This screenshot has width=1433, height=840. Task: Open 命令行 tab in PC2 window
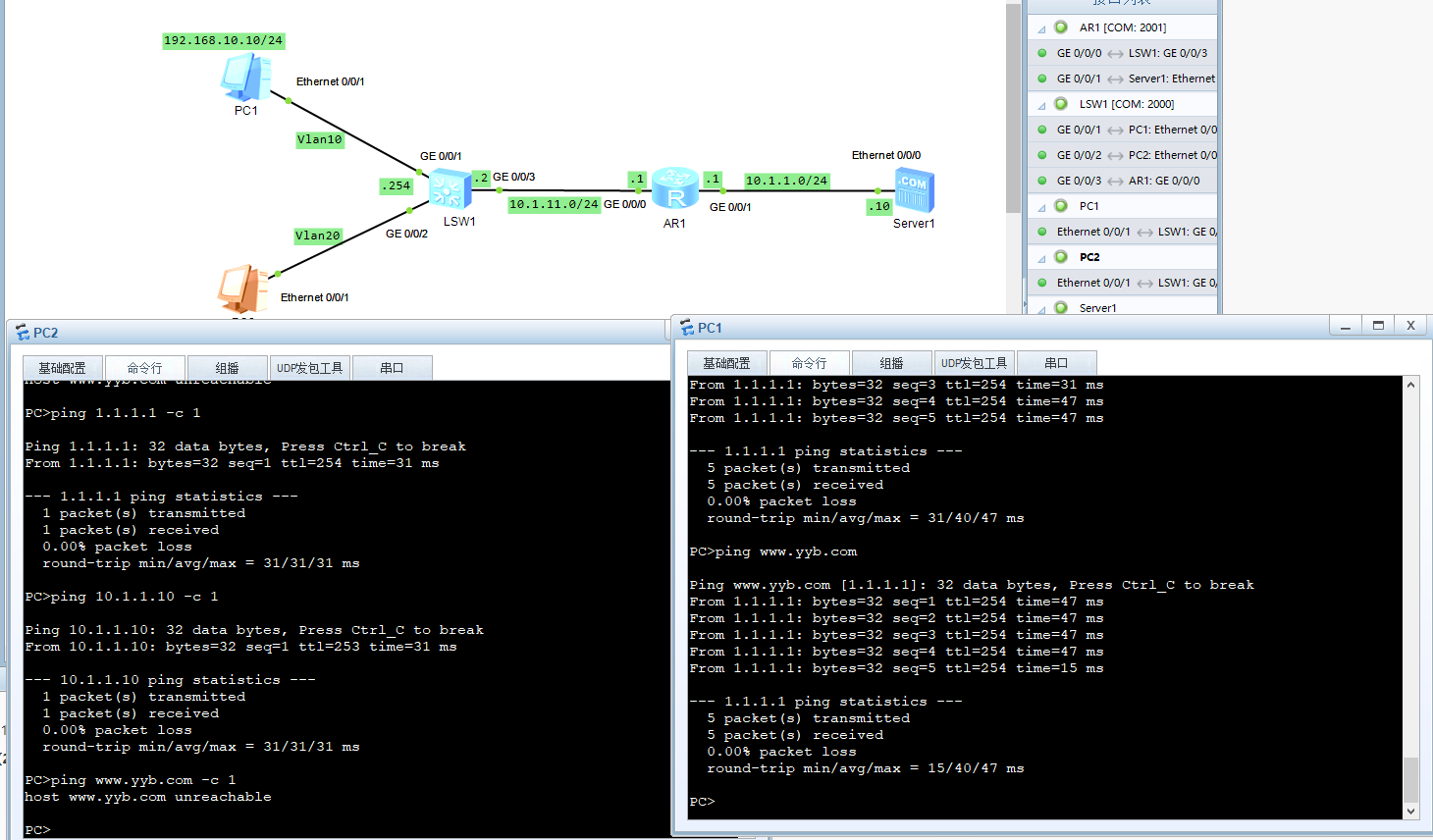[x=144, y=368]
